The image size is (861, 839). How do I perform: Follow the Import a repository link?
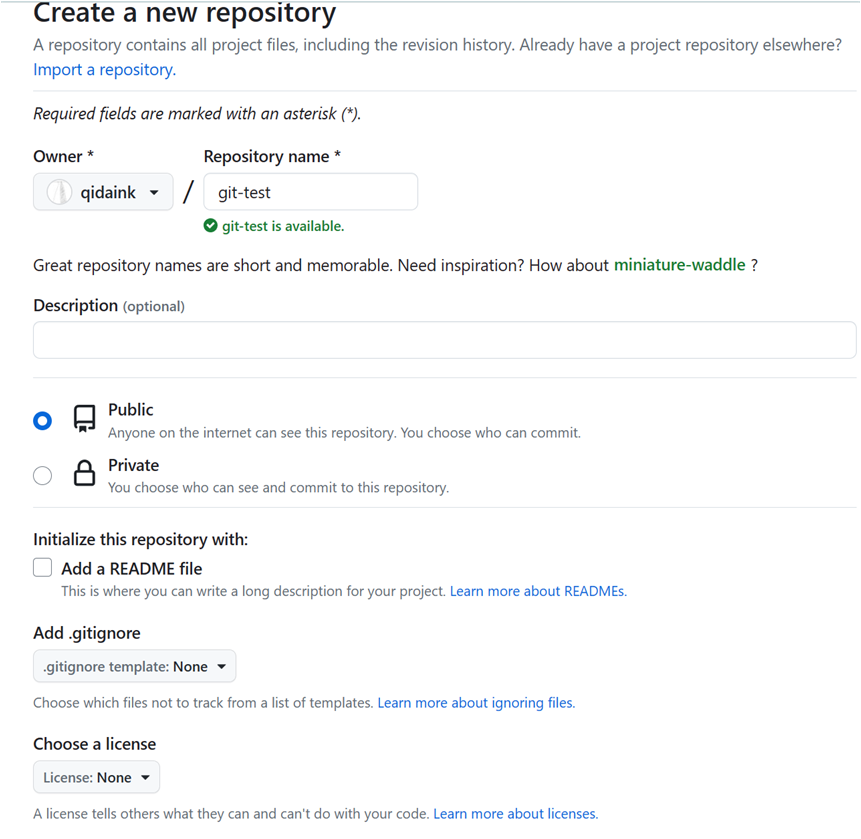tap(104, 70)
